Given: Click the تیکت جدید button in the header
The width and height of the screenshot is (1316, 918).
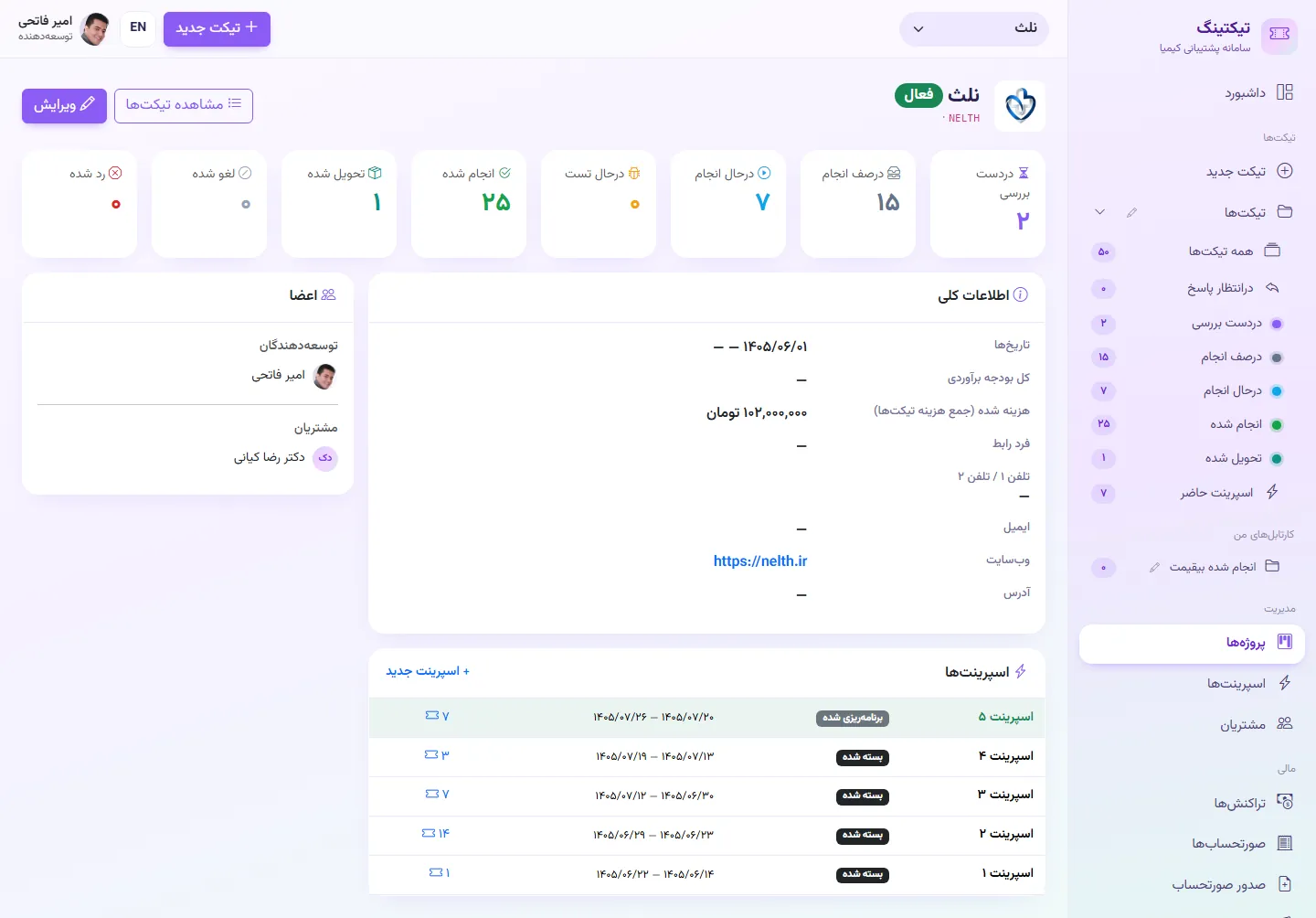Looking at the screenshot, I should coord(217,28).
